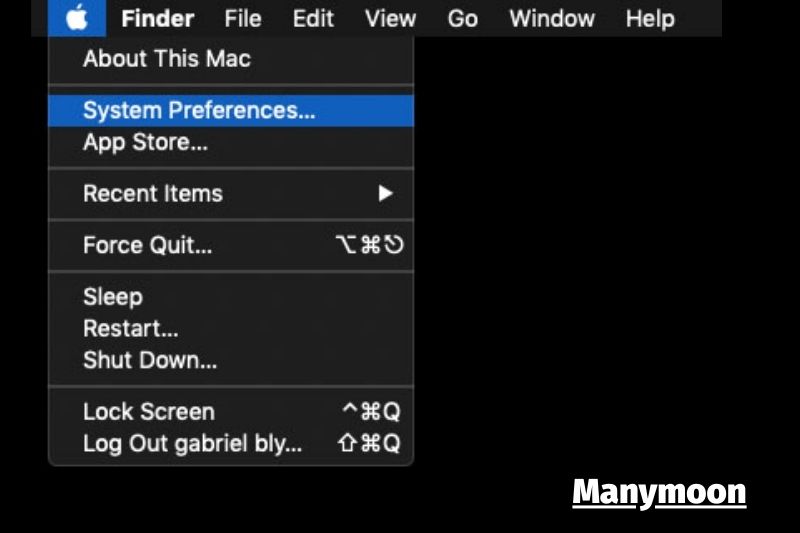Open the Help menu
This screenshot has width=800, height=533.
coord(650,19)
